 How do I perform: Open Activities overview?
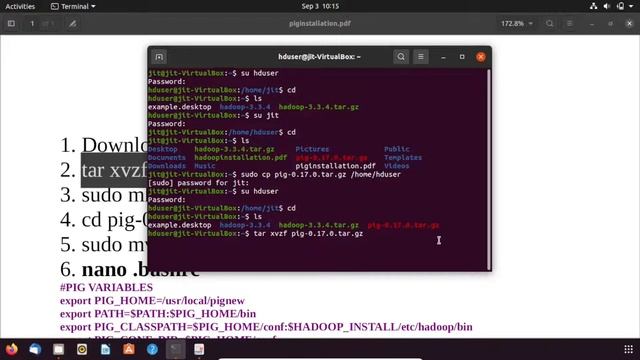click(20, 6)
